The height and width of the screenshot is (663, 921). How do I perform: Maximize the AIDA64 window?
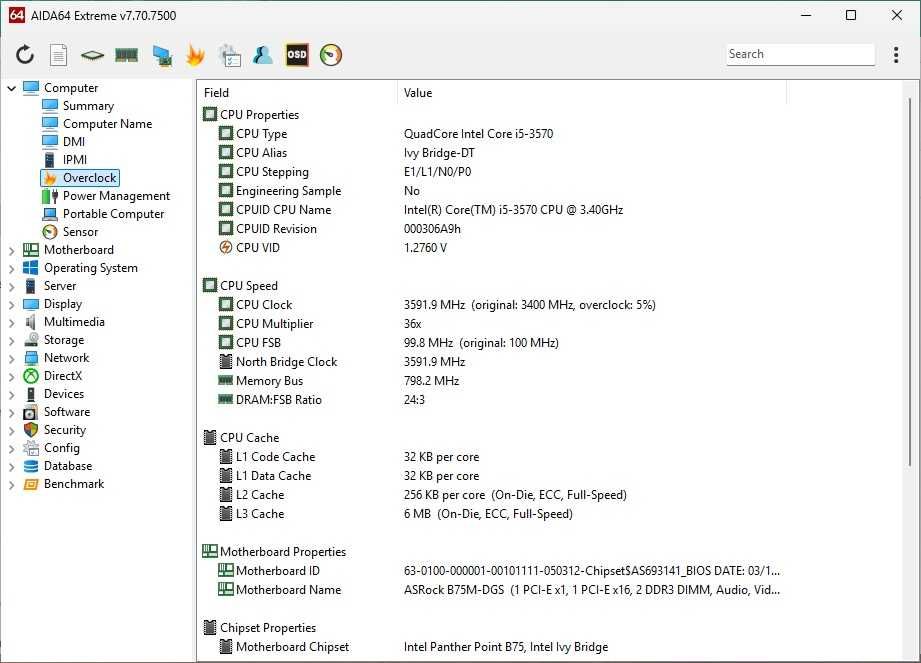click(x=851, y=15)
